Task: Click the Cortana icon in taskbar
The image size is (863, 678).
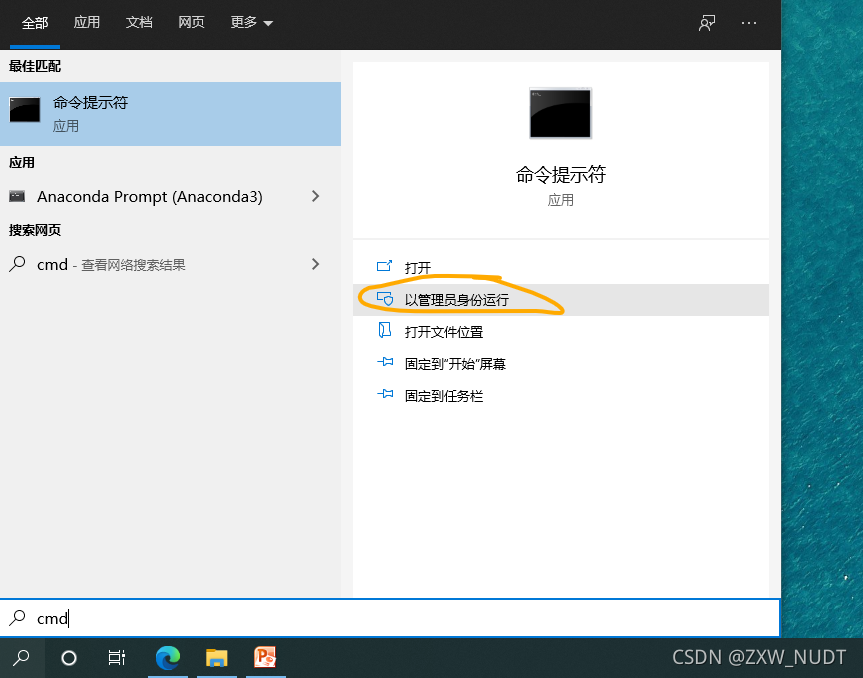Action: coord(68,657)
